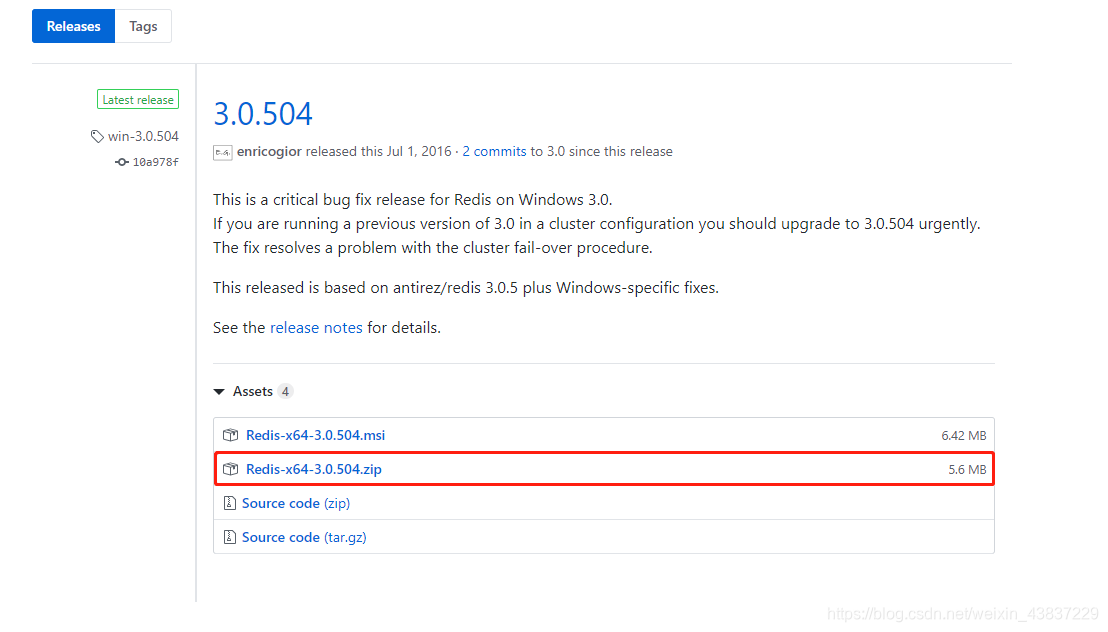Download Redis-x64-3.0.504.zip
1108x632 pixels.
coord(314,469)
